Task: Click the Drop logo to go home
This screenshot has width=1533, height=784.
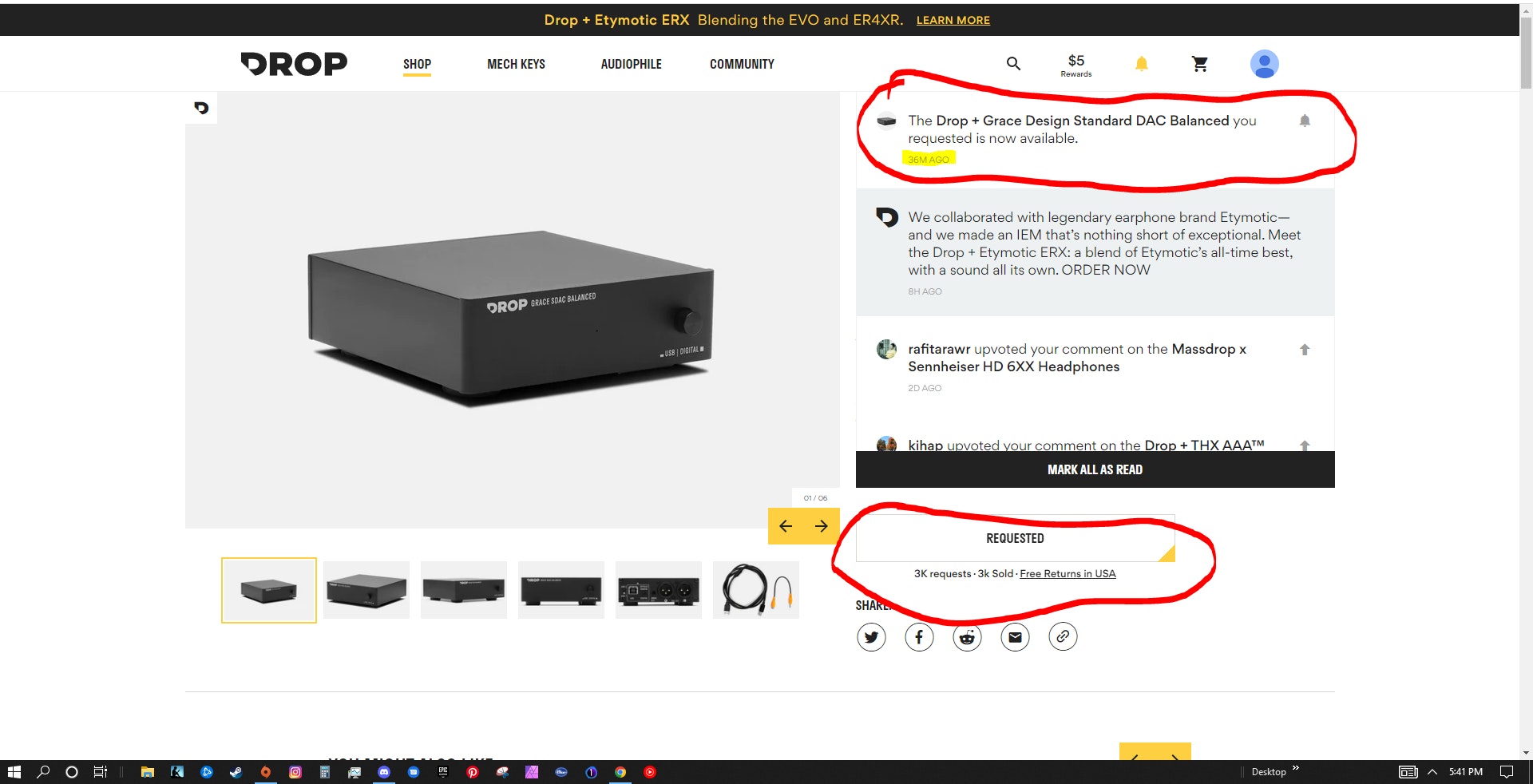Action: 294,64
